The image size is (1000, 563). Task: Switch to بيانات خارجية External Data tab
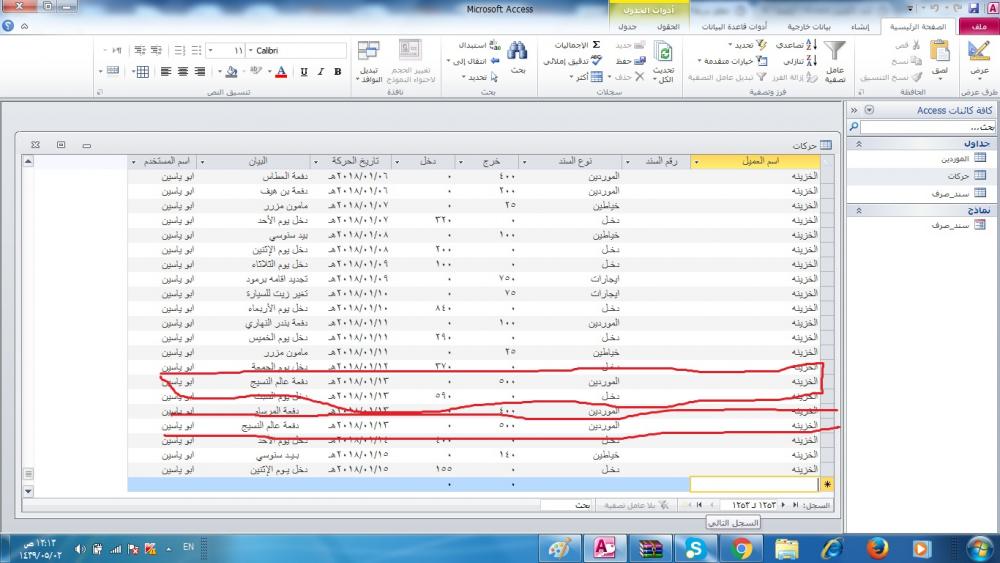[x=808, y=27]
